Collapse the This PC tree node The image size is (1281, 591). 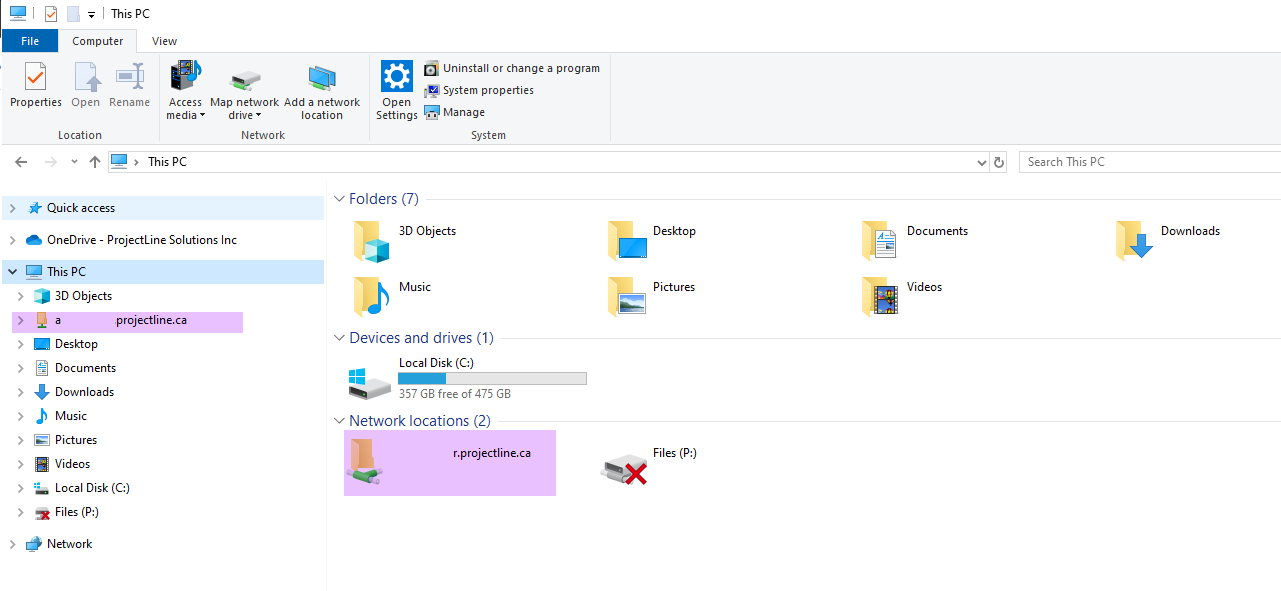(x=12, y=272)
